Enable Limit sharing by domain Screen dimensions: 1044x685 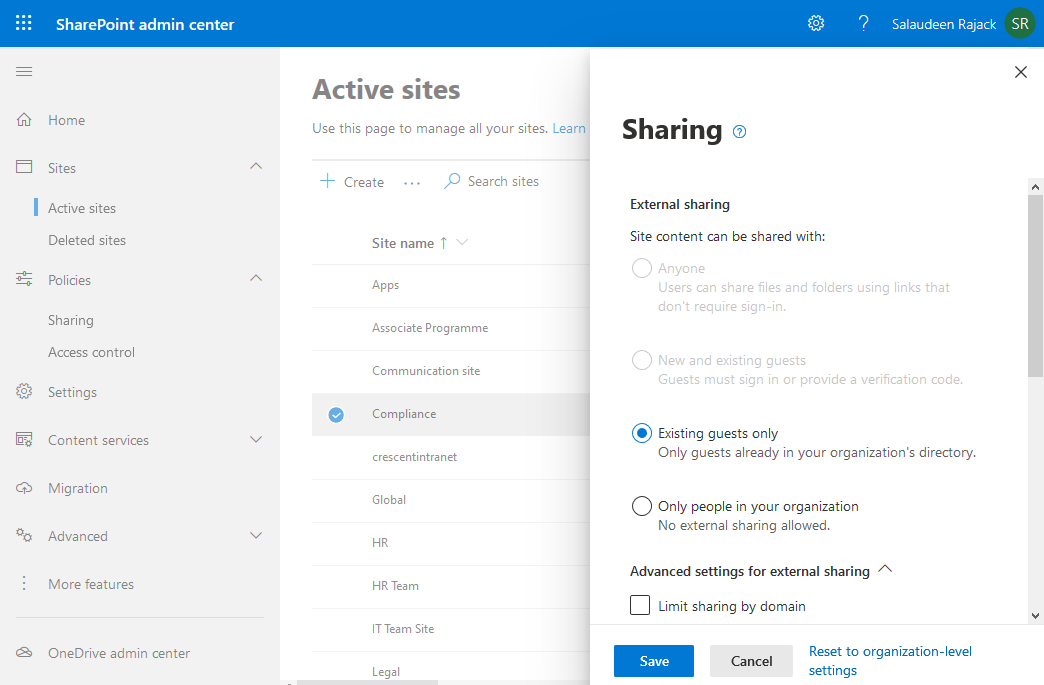click(x=639, y=605)
